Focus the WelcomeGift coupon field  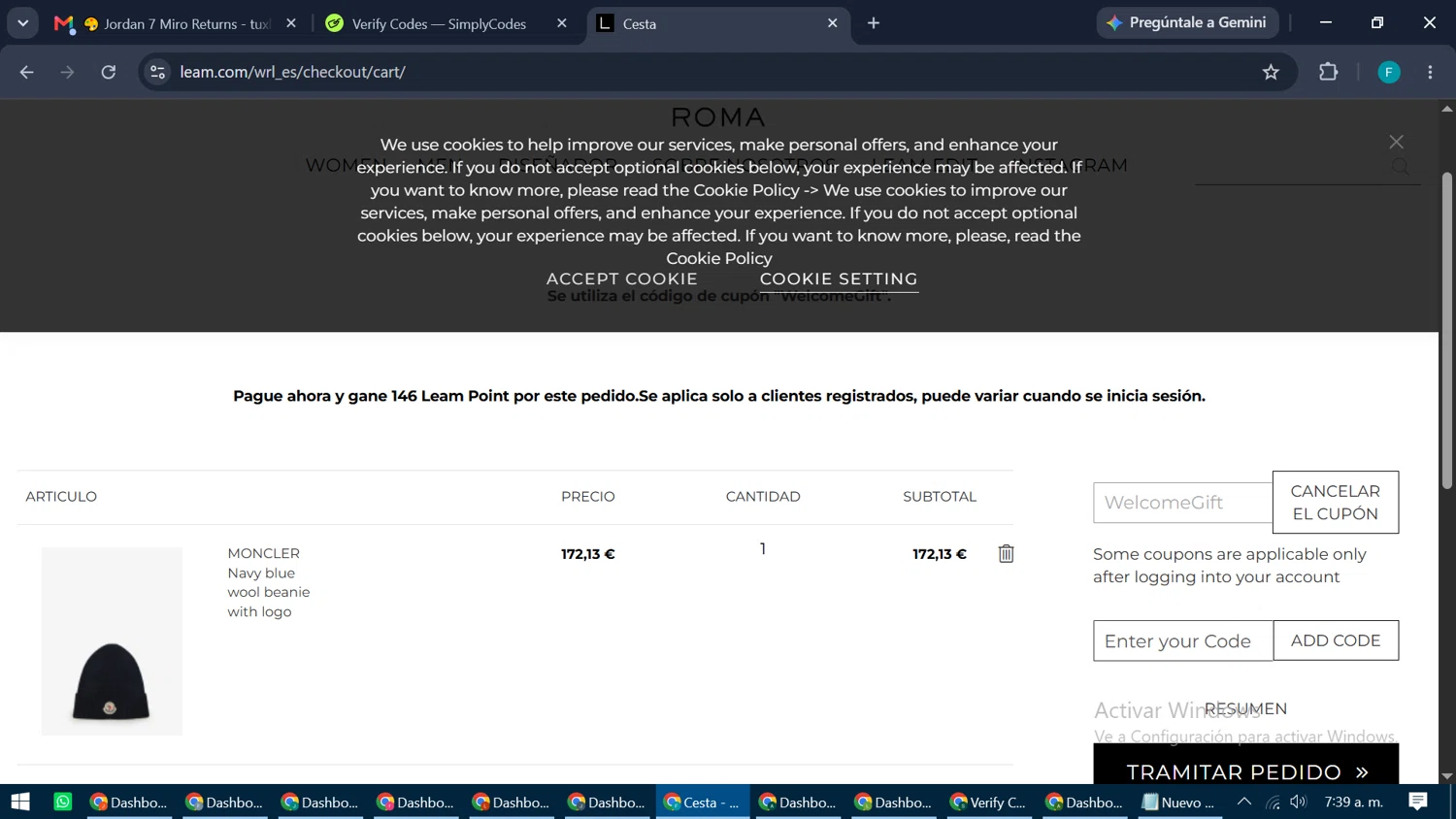(1182, 503)
